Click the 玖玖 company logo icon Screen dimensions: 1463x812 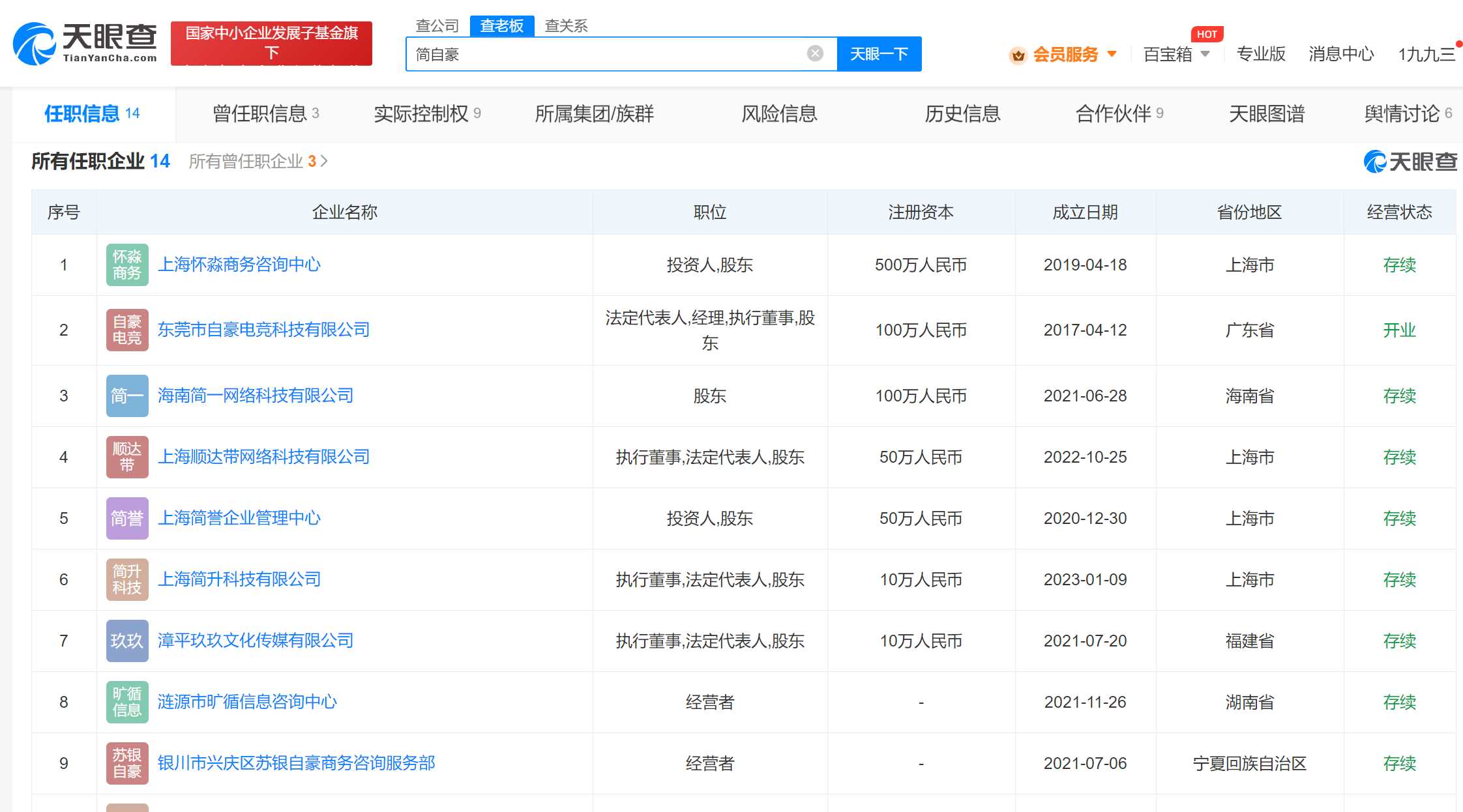127,641
